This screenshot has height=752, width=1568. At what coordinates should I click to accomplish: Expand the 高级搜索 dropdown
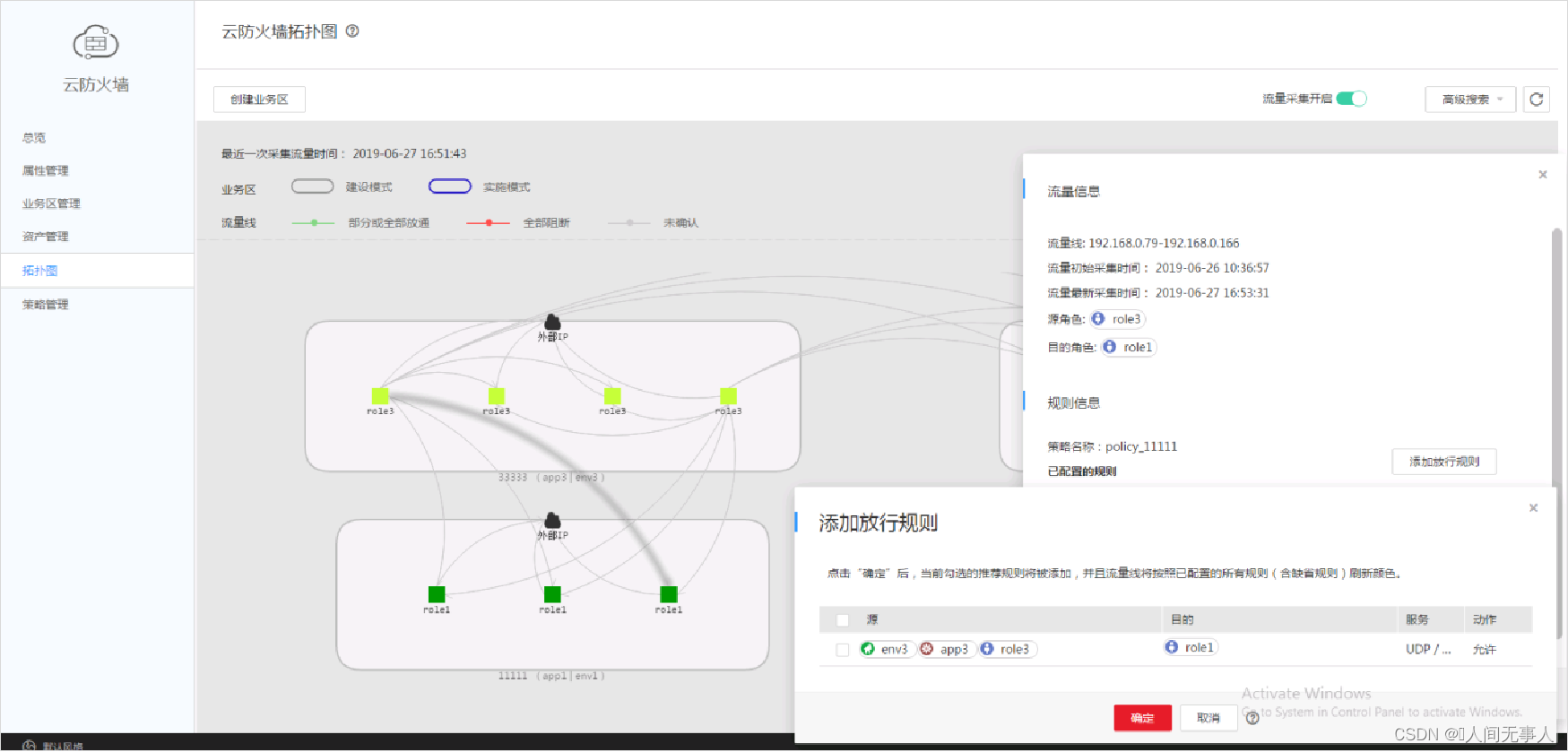pyautogui.click(x=1470, y=99)
